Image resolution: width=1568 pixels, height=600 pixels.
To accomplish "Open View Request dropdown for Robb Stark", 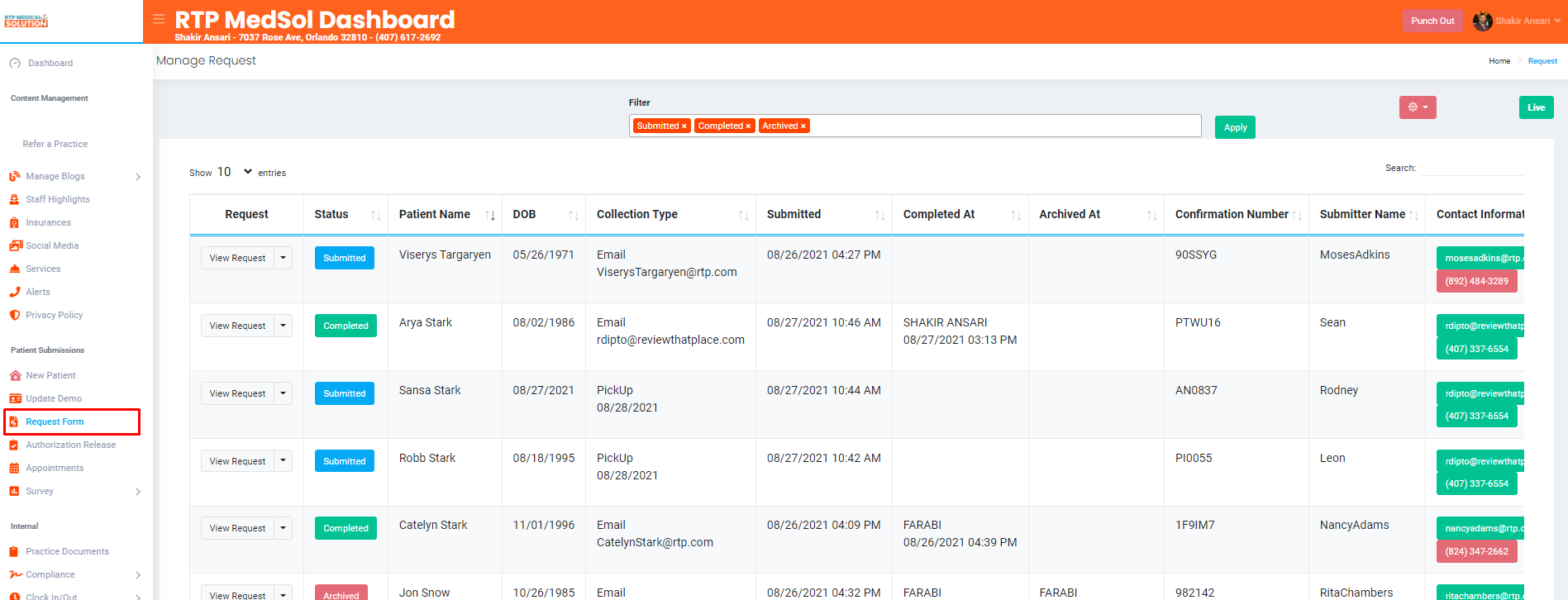I will click(x=284, y=461).
